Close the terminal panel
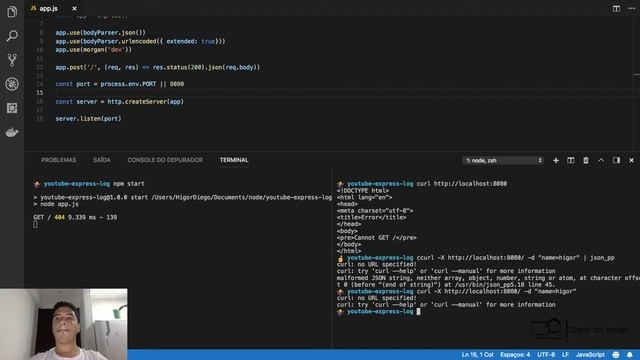 coord(631,160)
